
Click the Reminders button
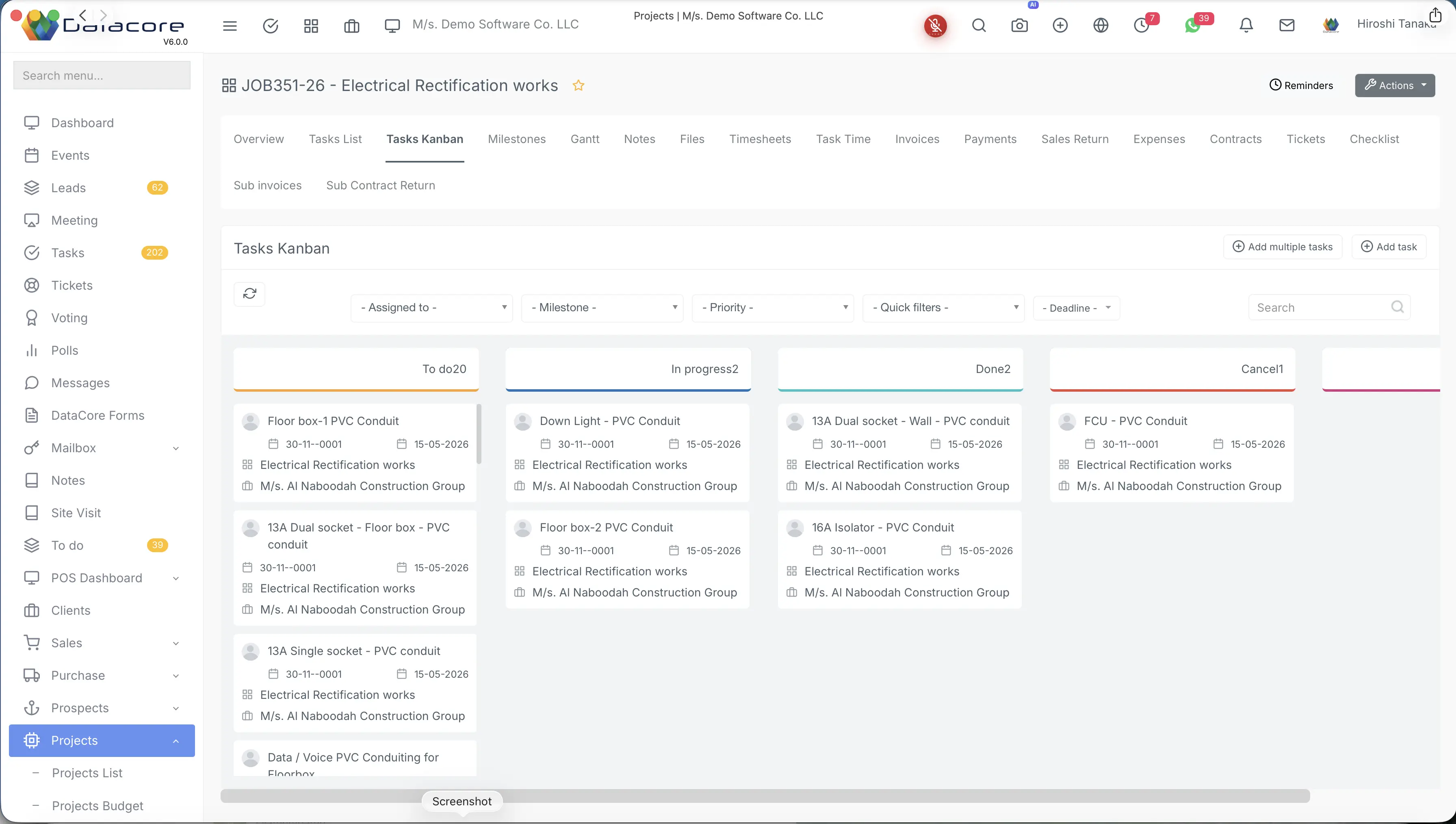tap(1301, 85)
